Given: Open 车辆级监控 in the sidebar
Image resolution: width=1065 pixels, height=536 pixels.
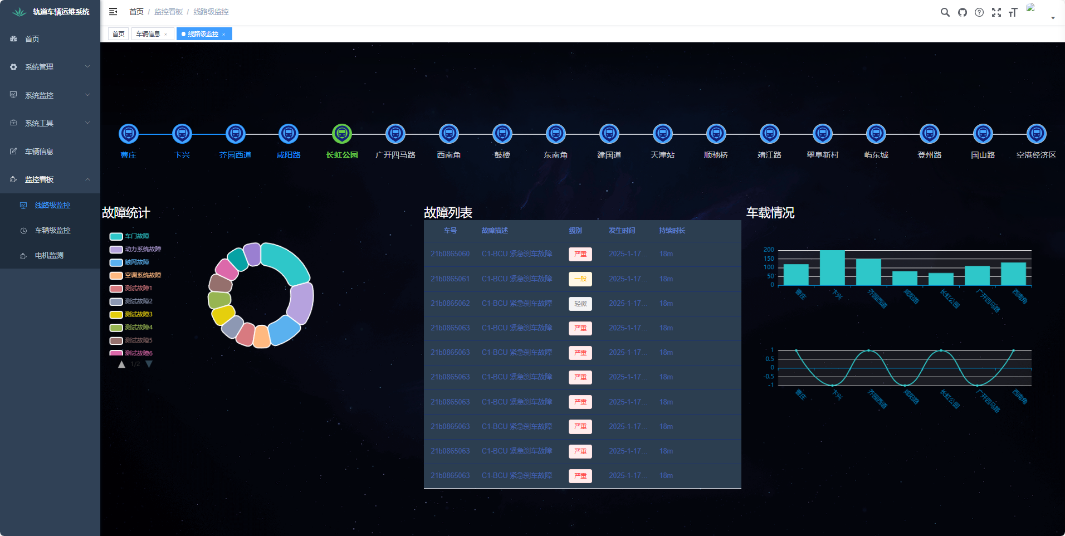Looking at the screenshot, I should (x=52, y=230).
